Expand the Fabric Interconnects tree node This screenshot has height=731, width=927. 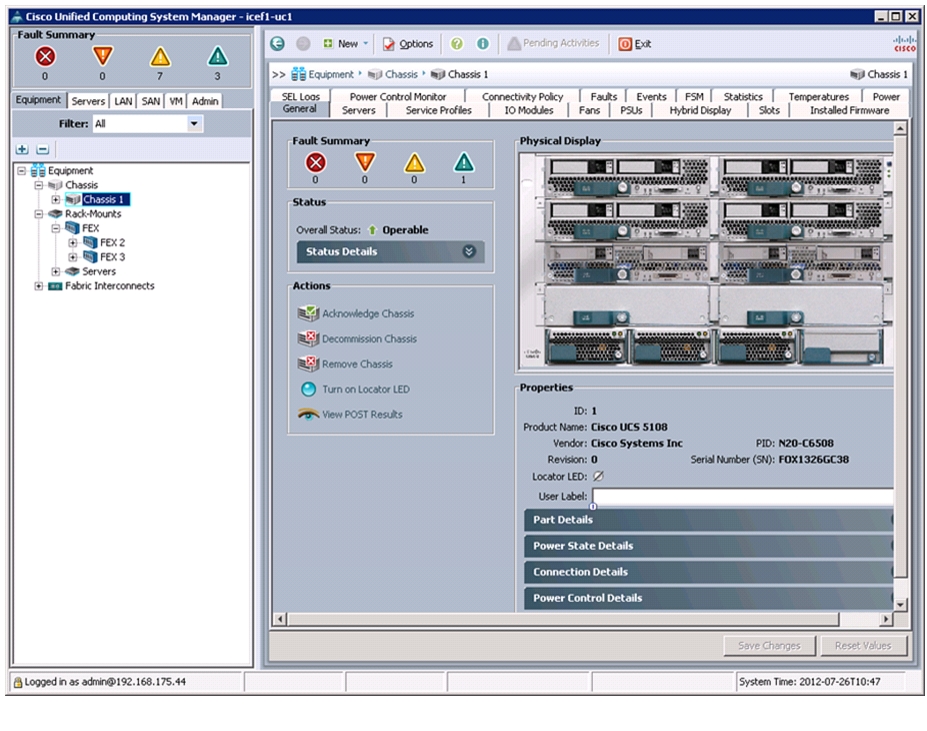39,286
